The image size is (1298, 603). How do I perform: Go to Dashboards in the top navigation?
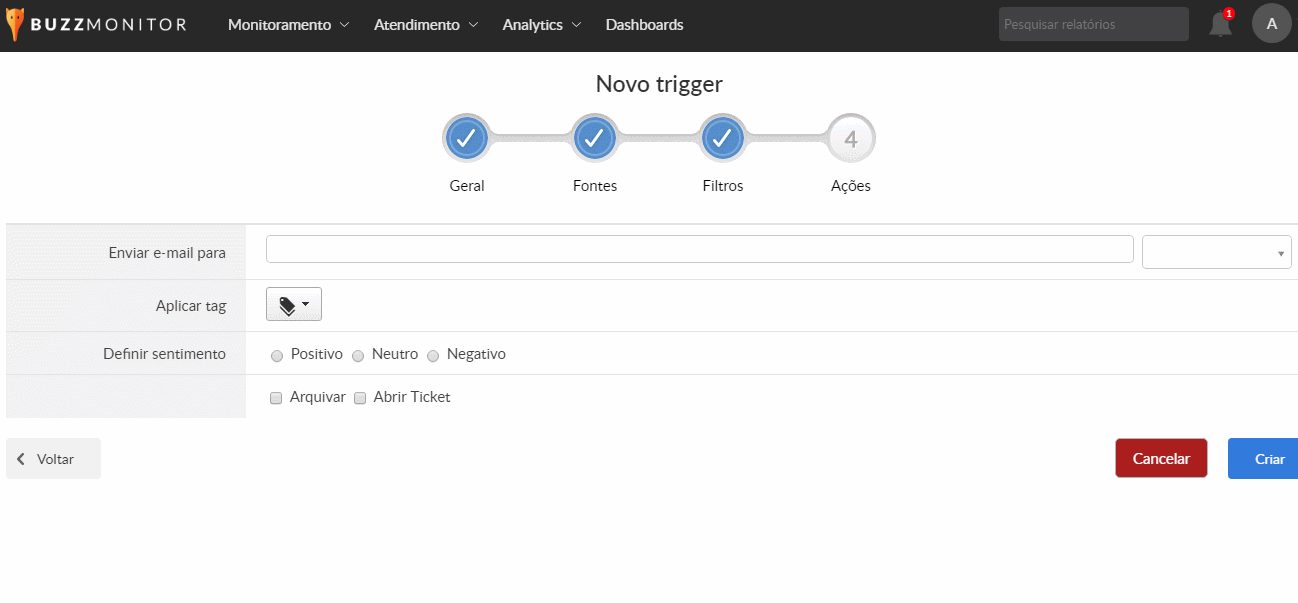644,25
